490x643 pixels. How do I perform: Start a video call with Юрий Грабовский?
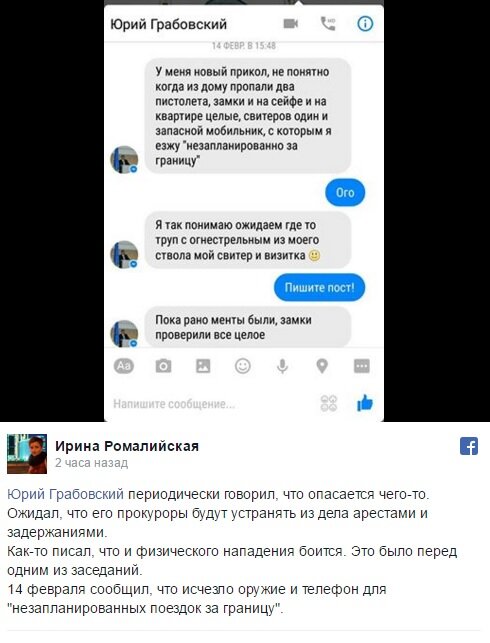291,24
